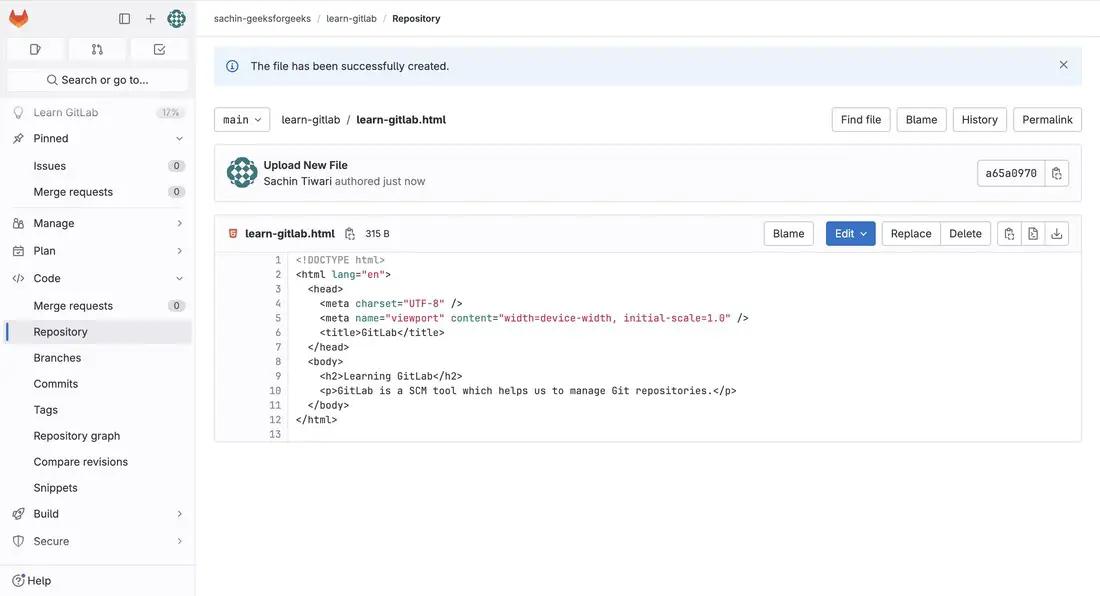Screen dimensions: 1100x596
Task: Expand the Secure section
Action: [x=98, y=541]
